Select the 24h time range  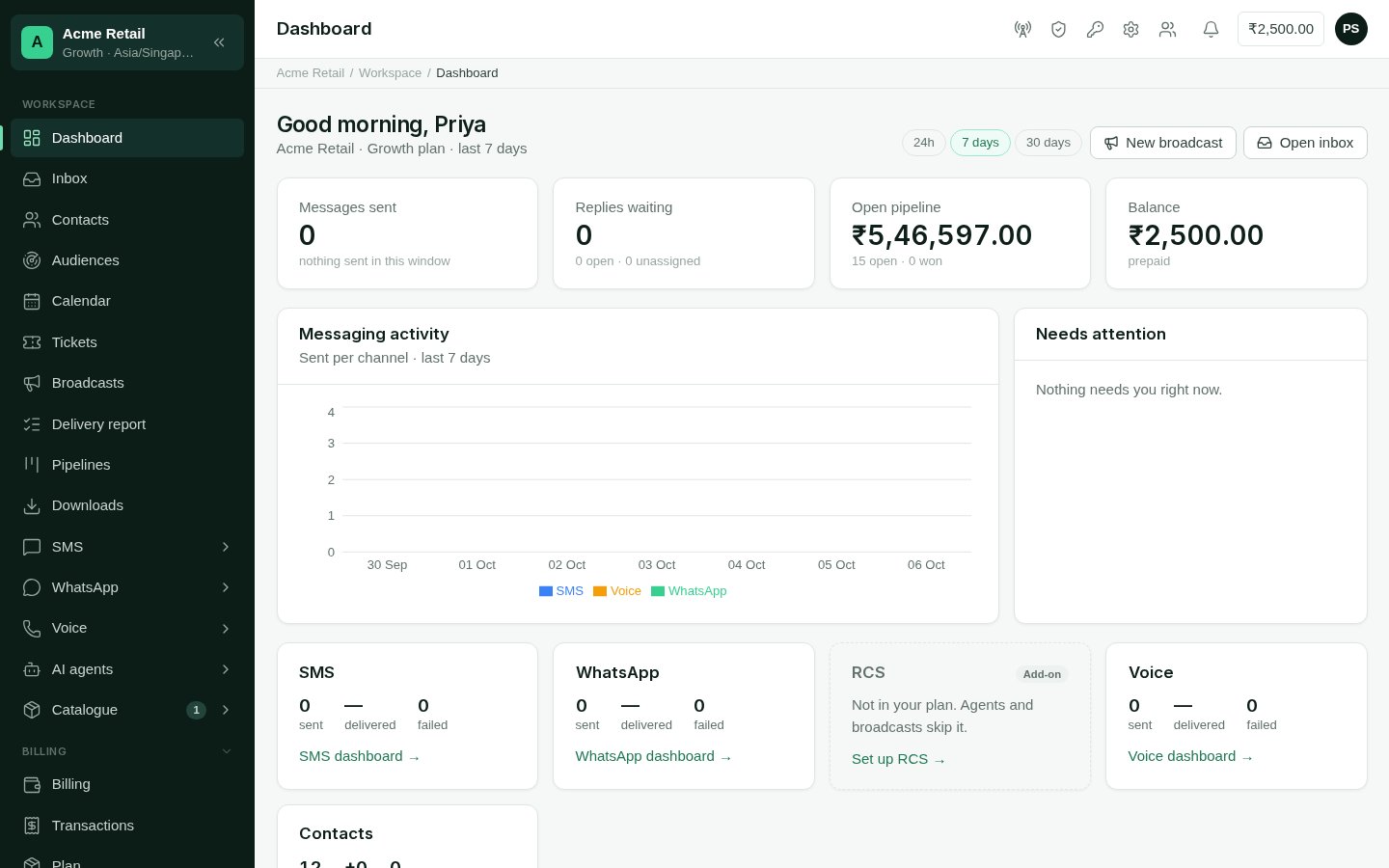[924, 143]
